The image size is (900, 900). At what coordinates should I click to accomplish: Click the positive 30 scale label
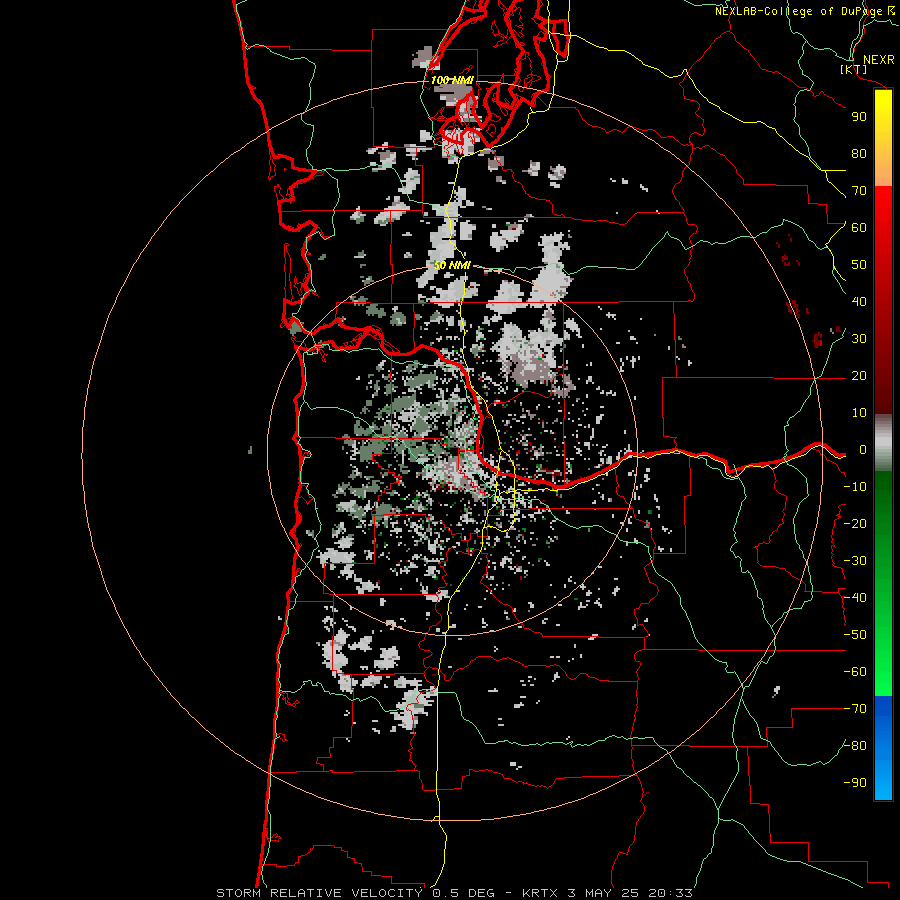pyautogui.click(x=859, y=339)
